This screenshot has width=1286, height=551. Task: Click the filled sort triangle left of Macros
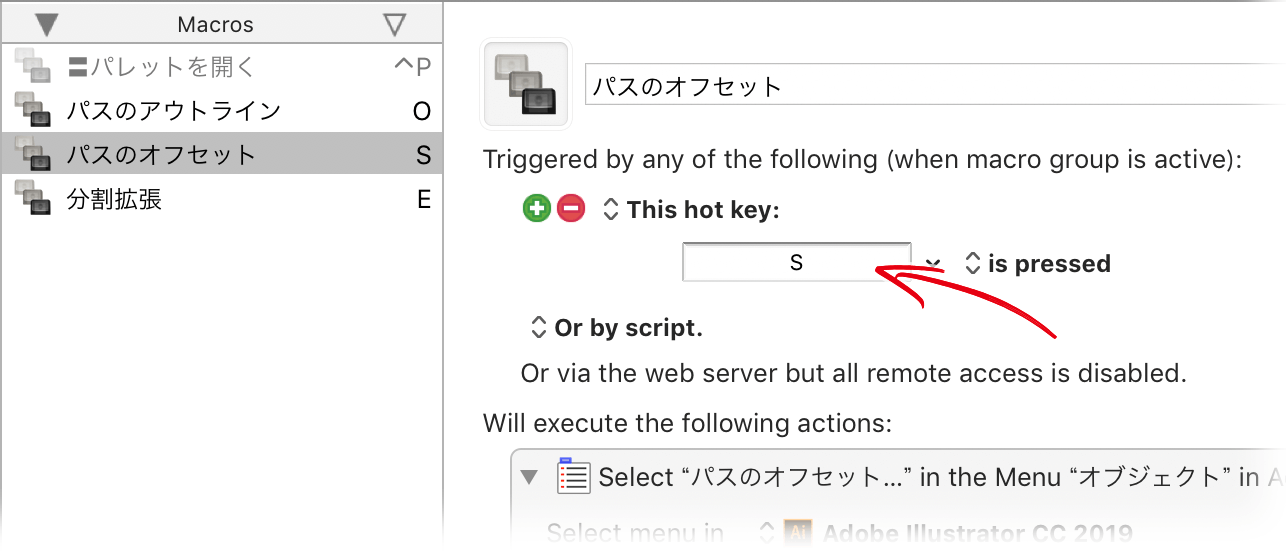[47, 24]
